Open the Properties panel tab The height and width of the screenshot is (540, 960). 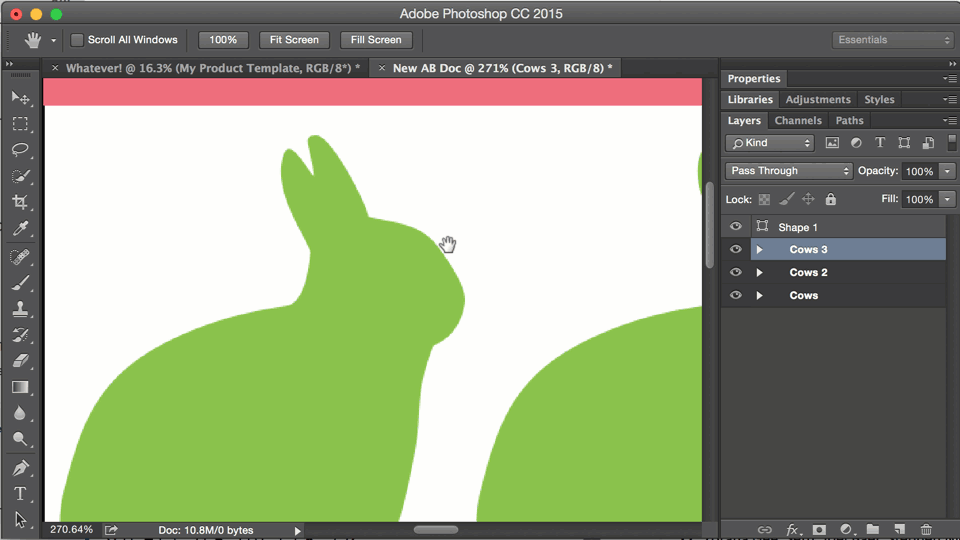754,78
